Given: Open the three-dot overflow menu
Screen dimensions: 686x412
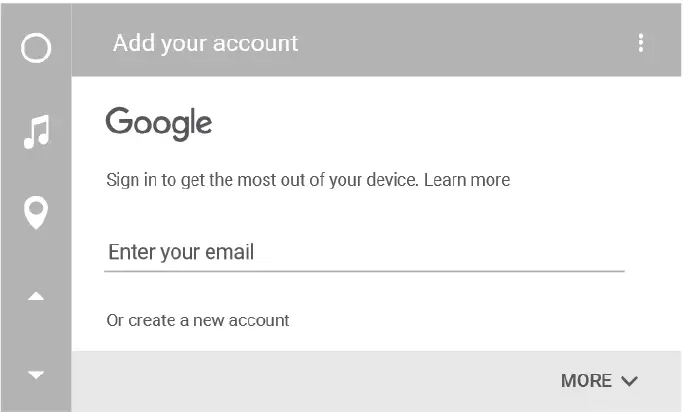Looking at the screenshot, I should (641, 43).
